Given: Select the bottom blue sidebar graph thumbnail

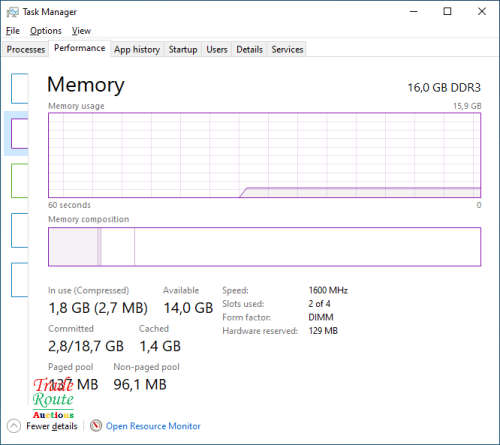Looking at the screenshot, I should coord(20,280).
